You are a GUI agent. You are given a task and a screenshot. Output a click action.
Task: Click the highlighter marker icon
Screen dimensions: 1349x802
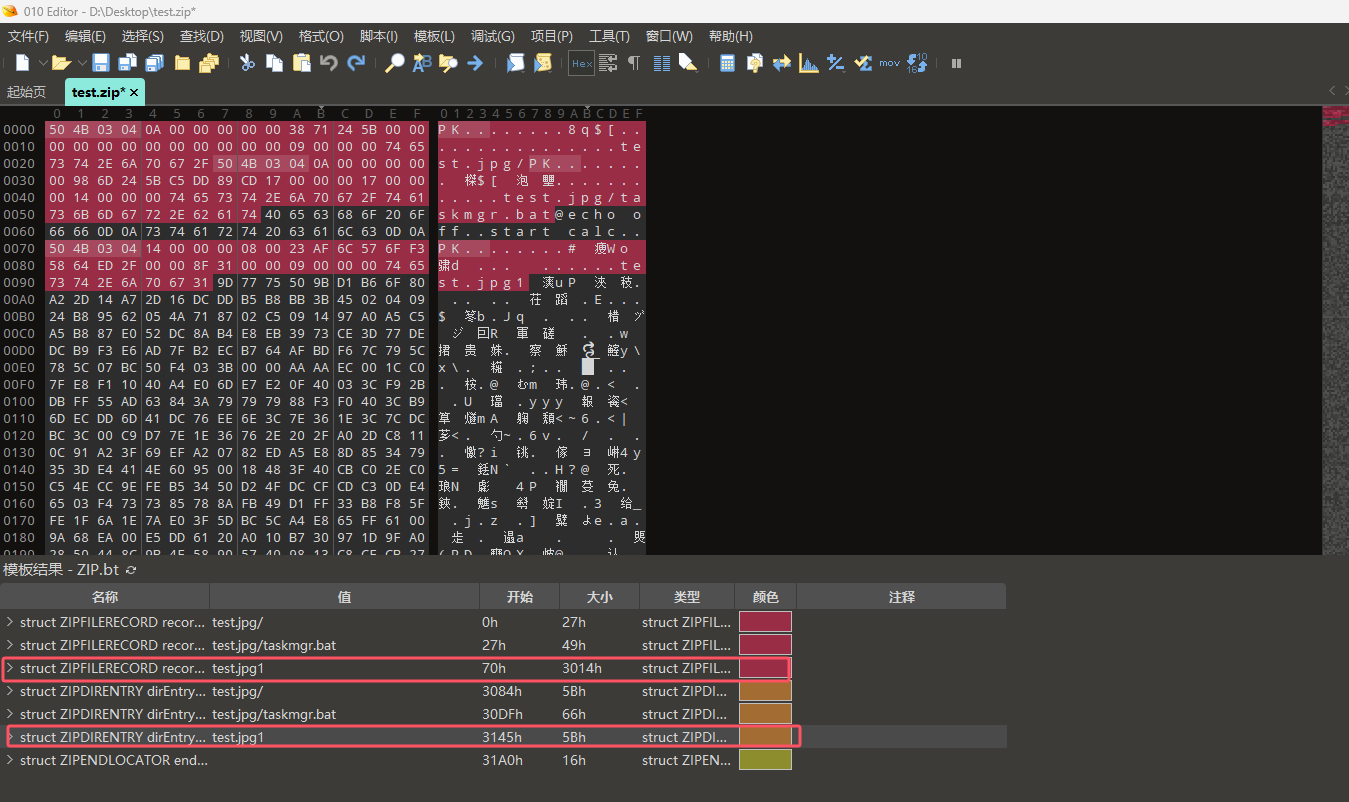pyautogui.click(x=688, y=63)
